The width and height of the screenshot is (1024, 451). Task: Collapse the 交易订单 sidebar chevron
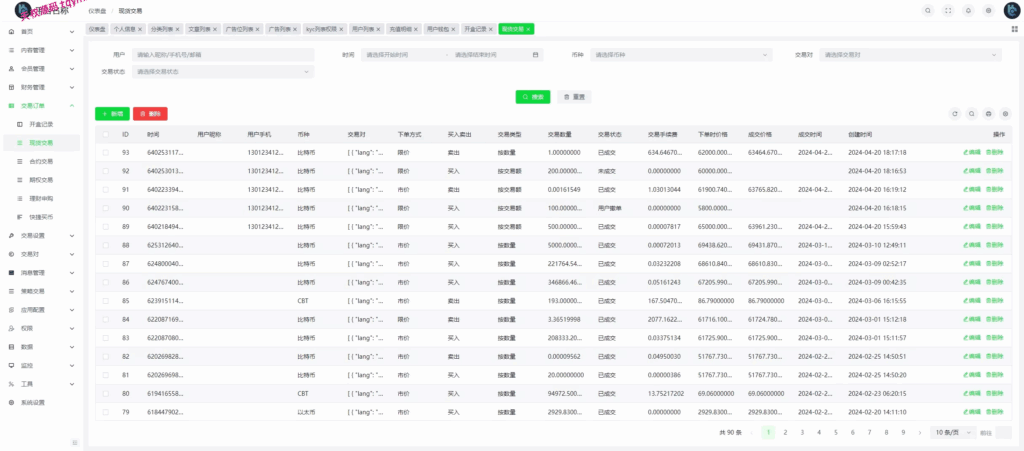(x=72, y=106)
